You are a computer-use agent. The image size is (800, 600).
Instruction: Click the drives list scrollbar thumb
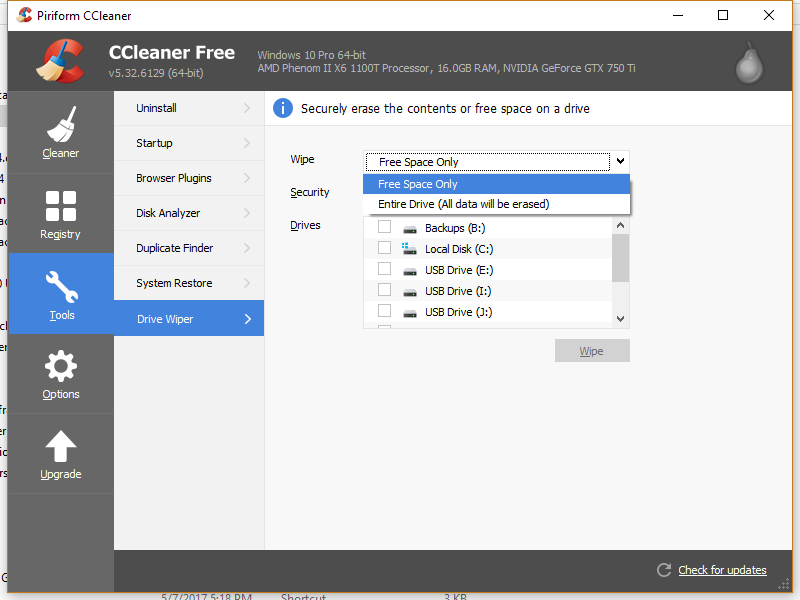[620, 258]
